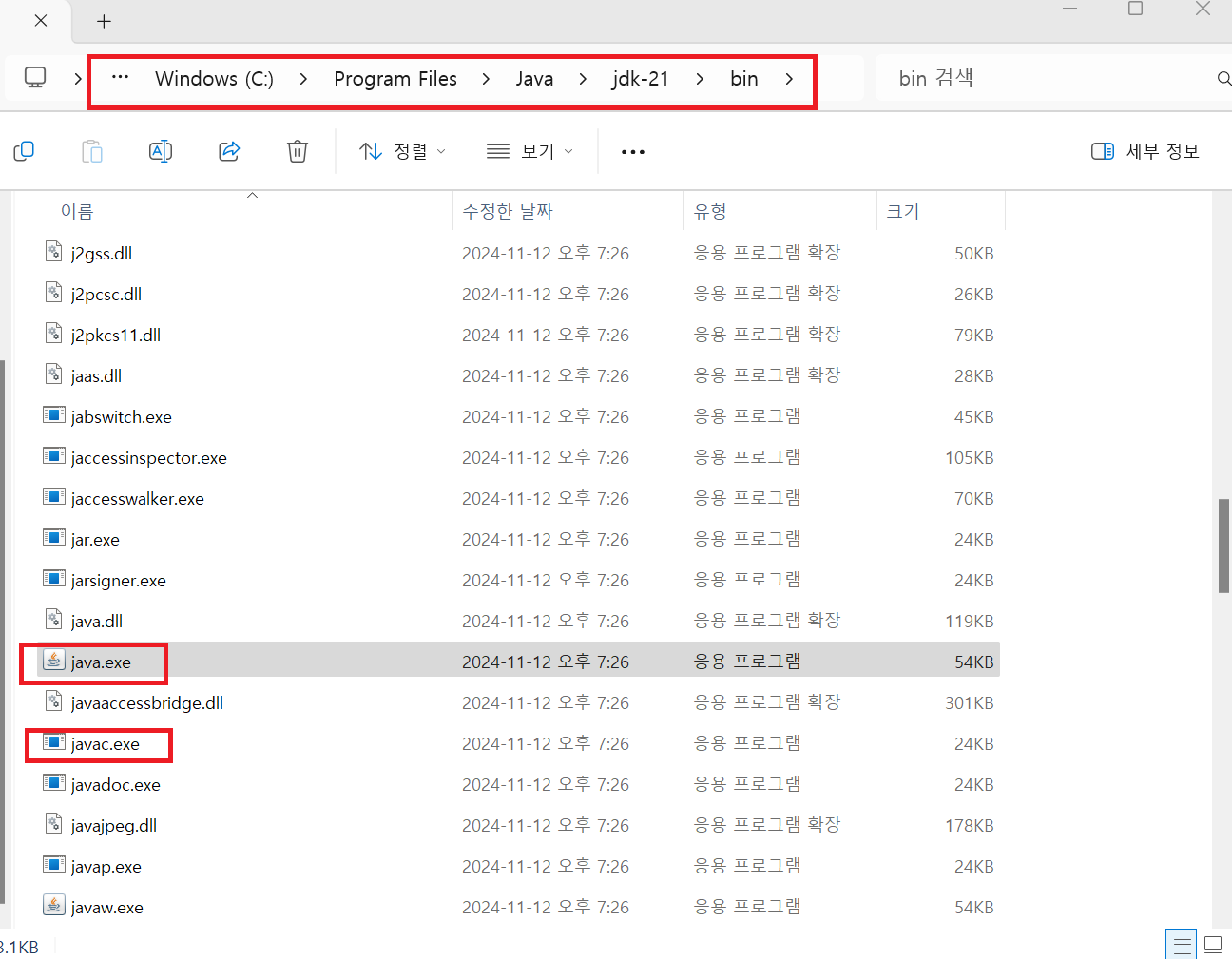Click the copy icon in toolbar

coord(24,151)
